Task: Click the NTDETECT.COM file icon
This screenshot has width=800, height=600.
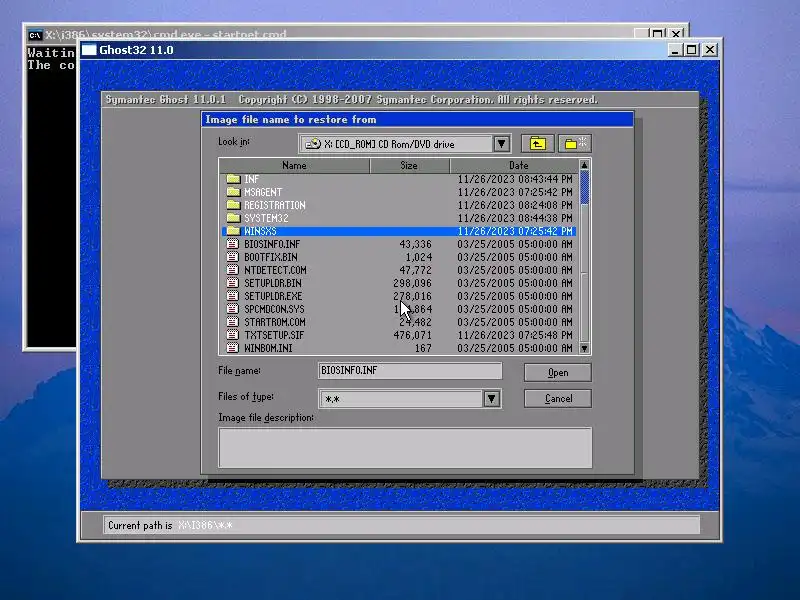Action: (x=233, y=270)
